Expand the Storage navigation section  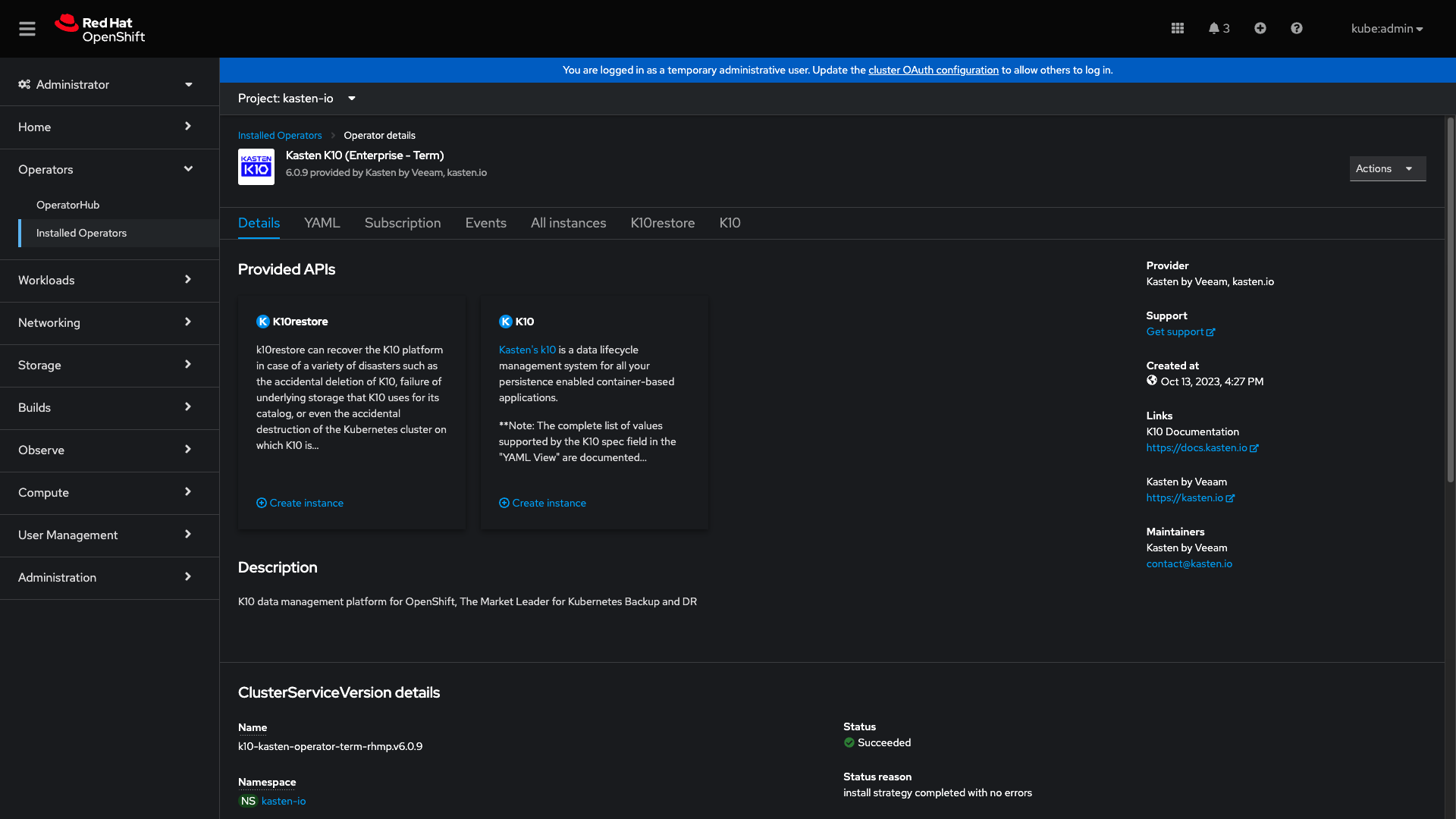(109, 365)
